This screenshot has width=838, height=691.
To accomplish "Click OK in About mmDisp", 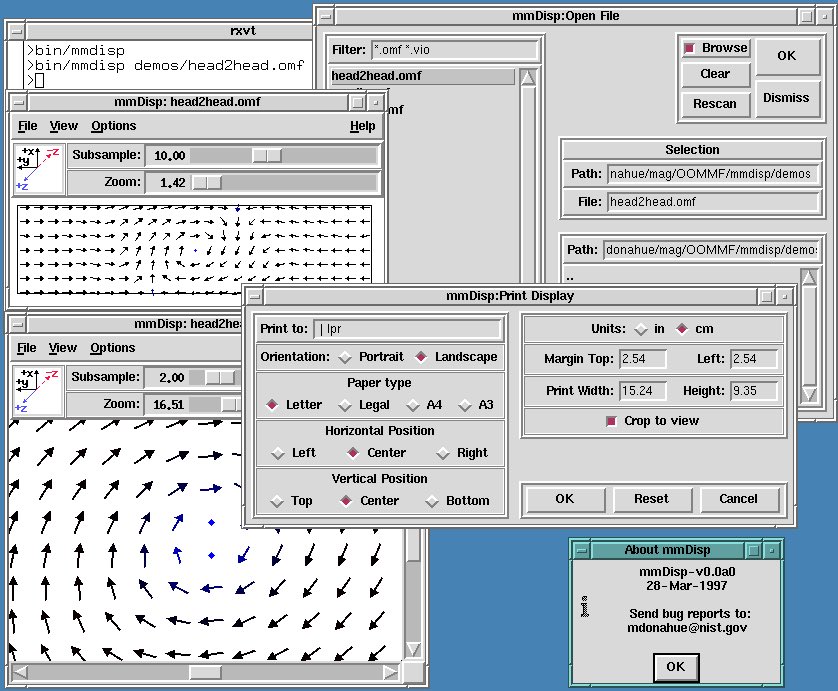I will coord(676,667).
